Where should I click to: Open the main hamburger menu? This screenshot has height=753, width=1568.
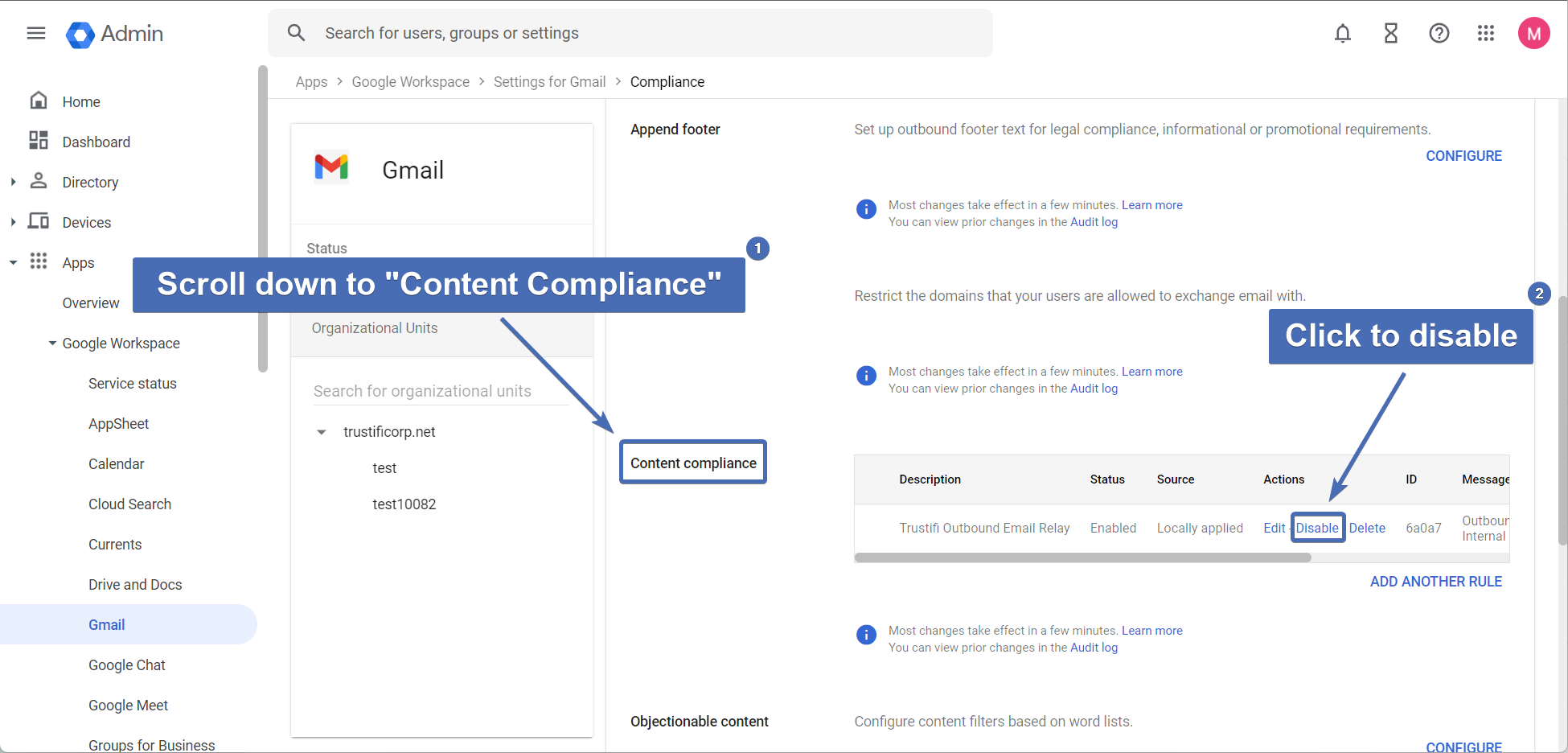pos(36,33)
